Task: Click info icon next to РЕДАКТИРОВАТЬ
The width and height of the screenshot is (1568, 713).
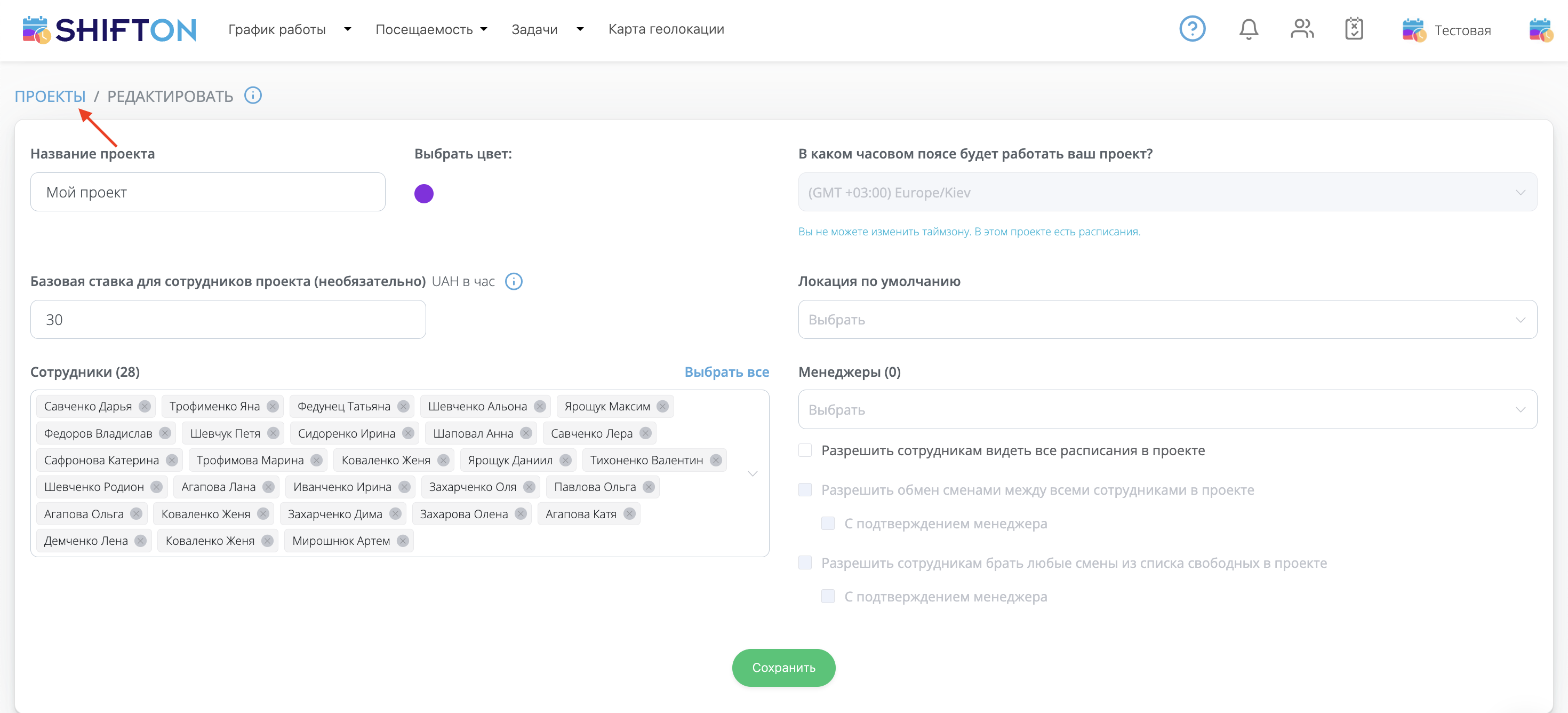Action: 253,96
